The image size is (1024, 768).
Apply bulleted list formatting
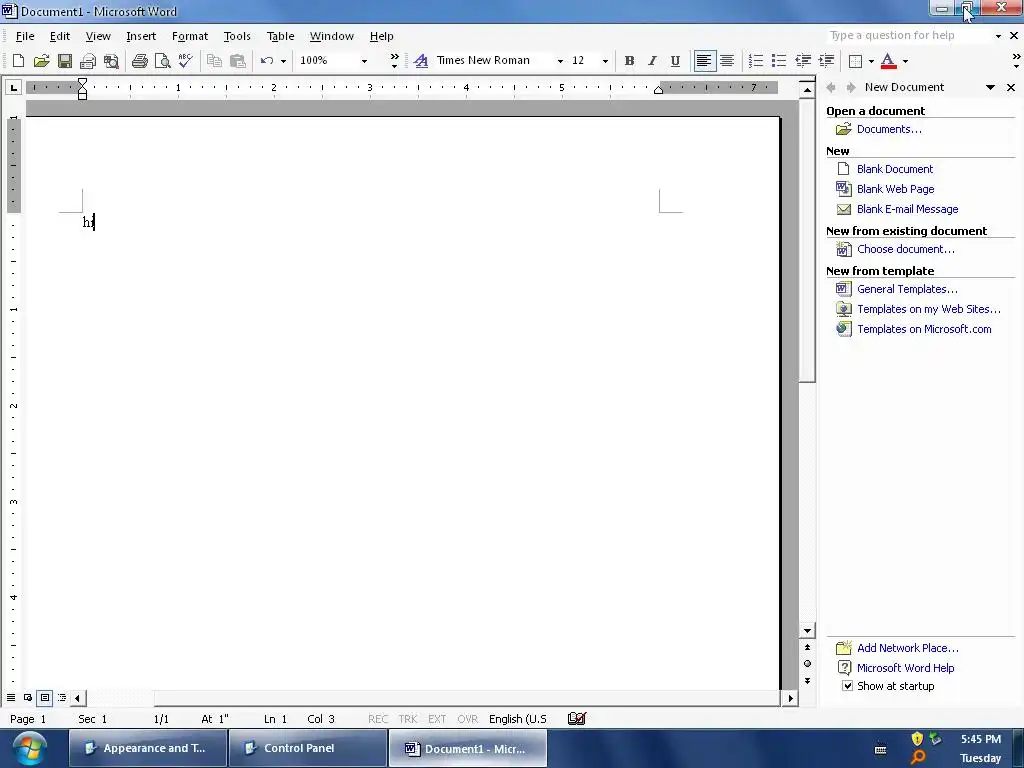pyautogui.click(x=778, y=61)
